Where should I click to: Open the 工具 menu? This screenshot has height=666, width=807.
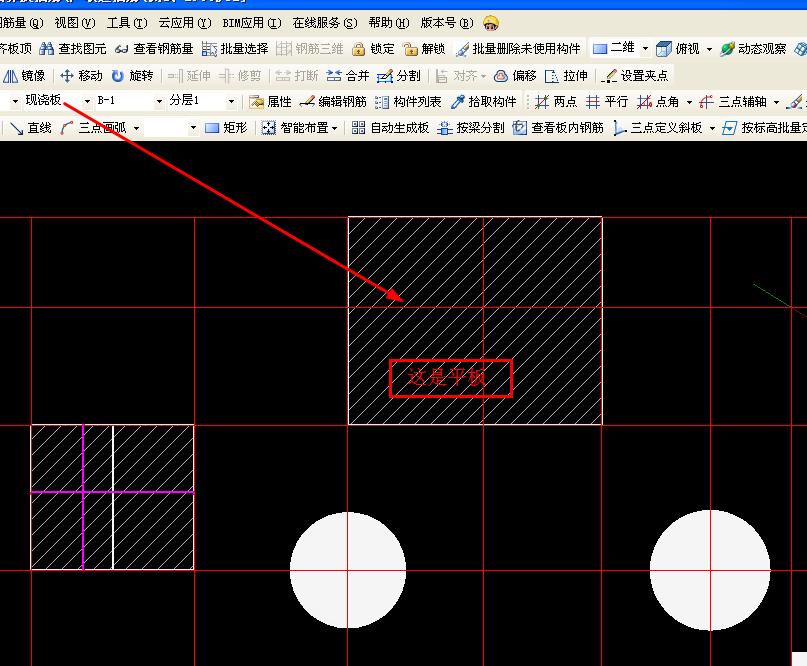coord(127,23)
